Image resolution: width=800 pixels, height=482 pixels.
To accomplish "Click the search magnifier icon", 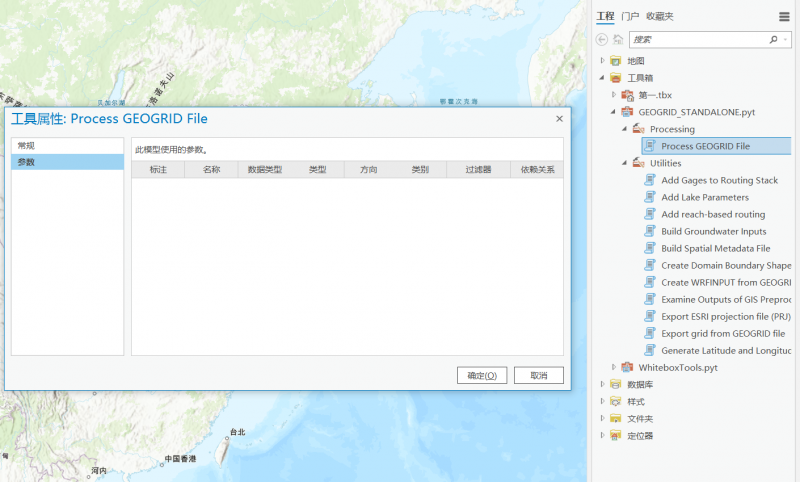I will pos(773,40).
